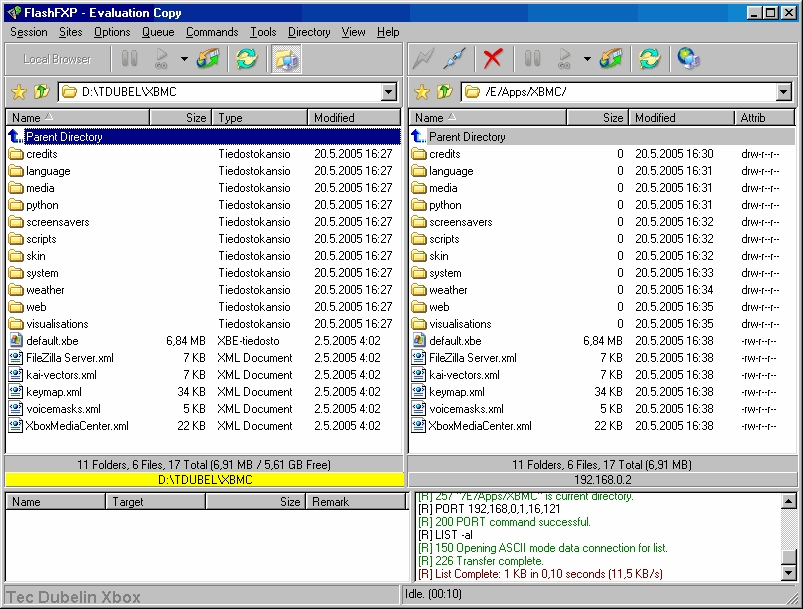Select Parent Directory in left pane
Viewport: 803px width, 609px height.
click(204, 137)
